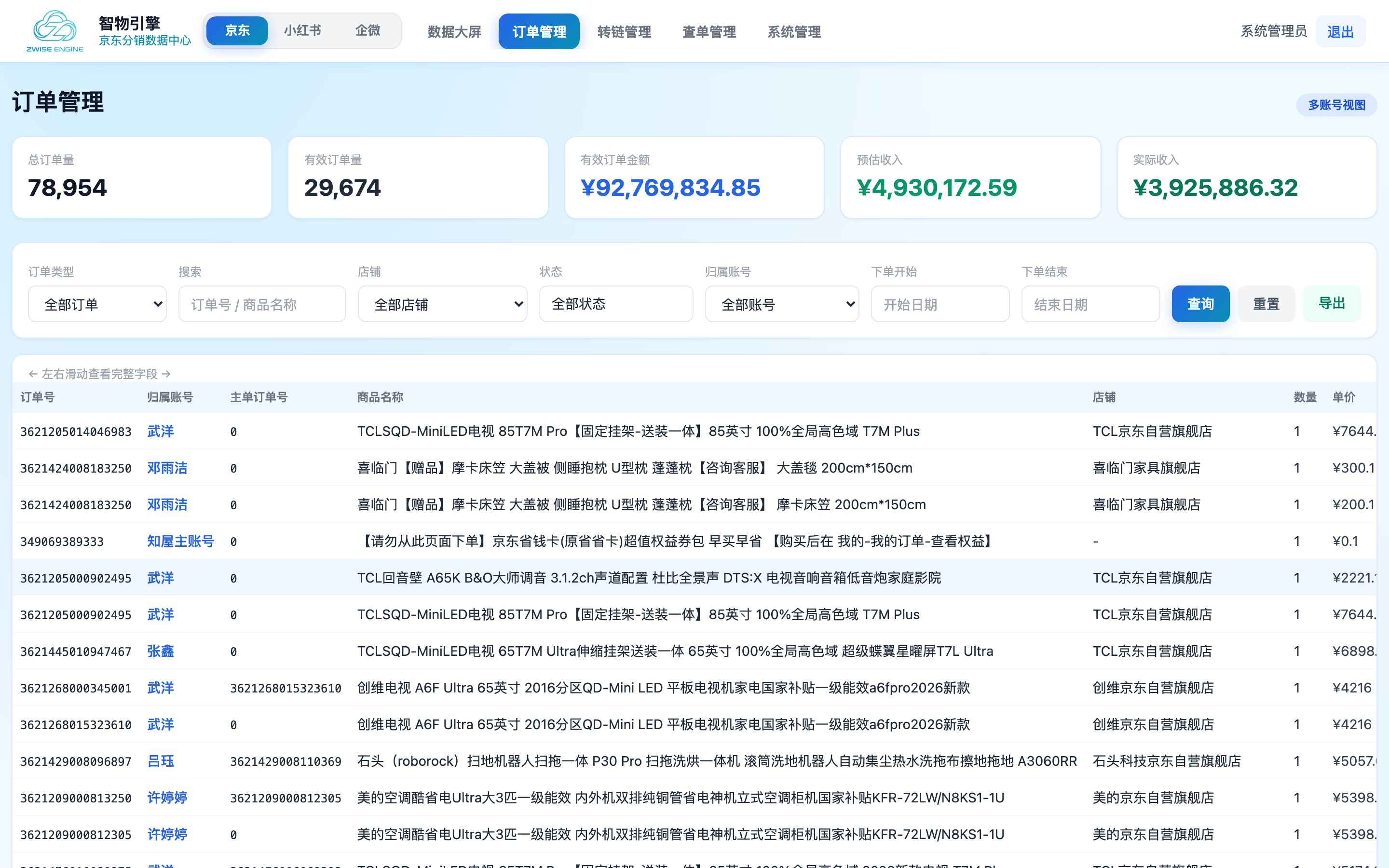Click the 石头科技京东自营旗舰店 store cell
Screen dimensions: 1389x868
pyautogui.click(x=1167, y=761)
